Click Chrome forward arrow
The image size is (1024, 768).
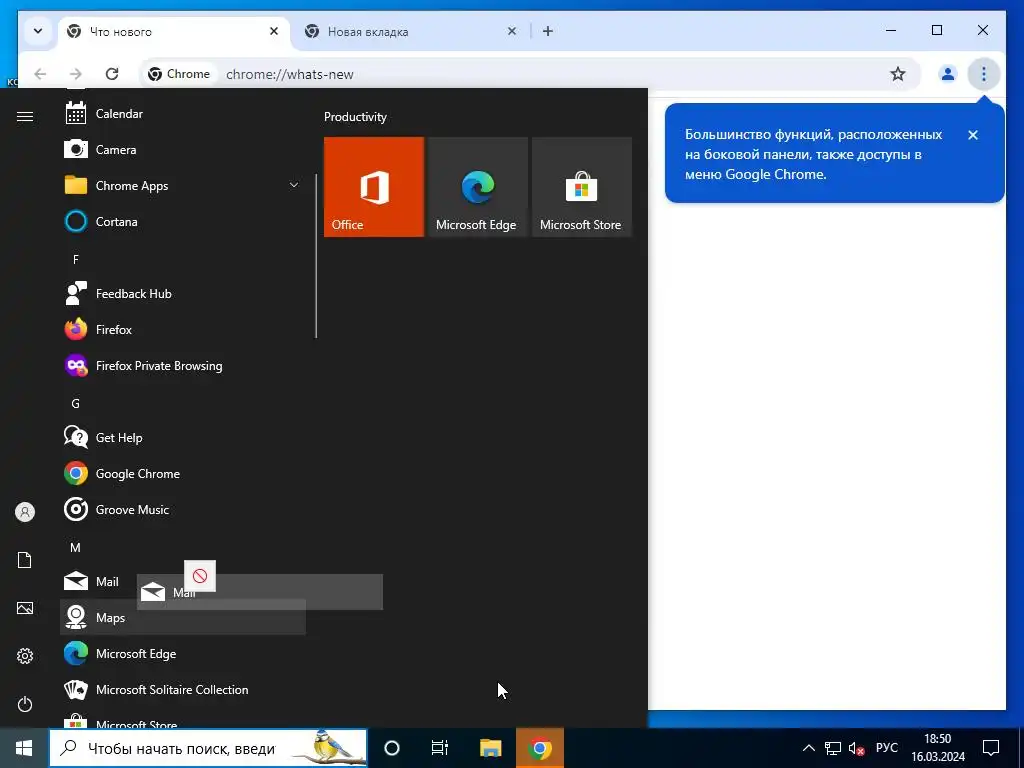click(x=76, y=74)
